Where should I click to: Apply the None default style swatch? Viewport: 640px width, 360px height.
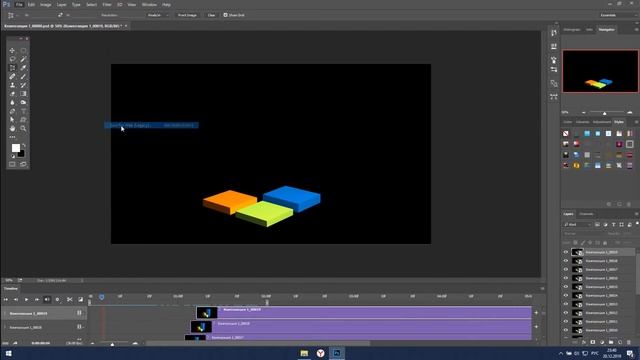coord(566,133)
